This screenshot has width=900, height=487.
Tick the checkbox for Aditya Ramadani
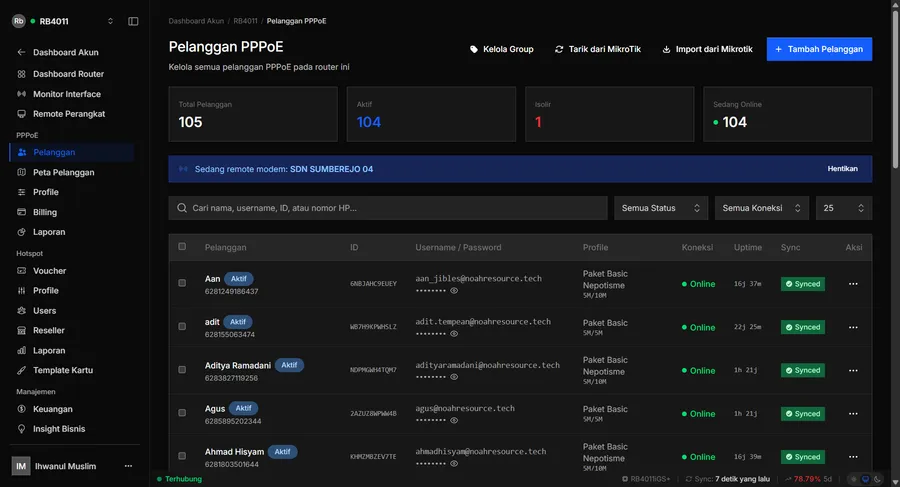(x=182, y=370)
